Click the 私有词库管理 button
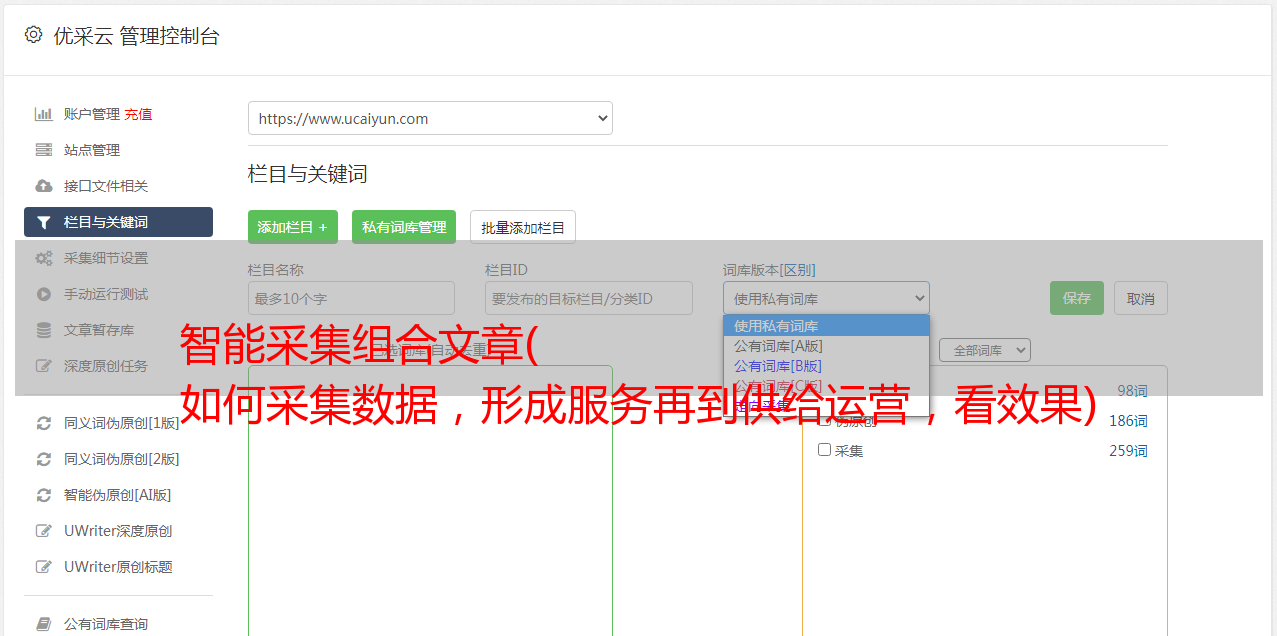 coord(404,227)
